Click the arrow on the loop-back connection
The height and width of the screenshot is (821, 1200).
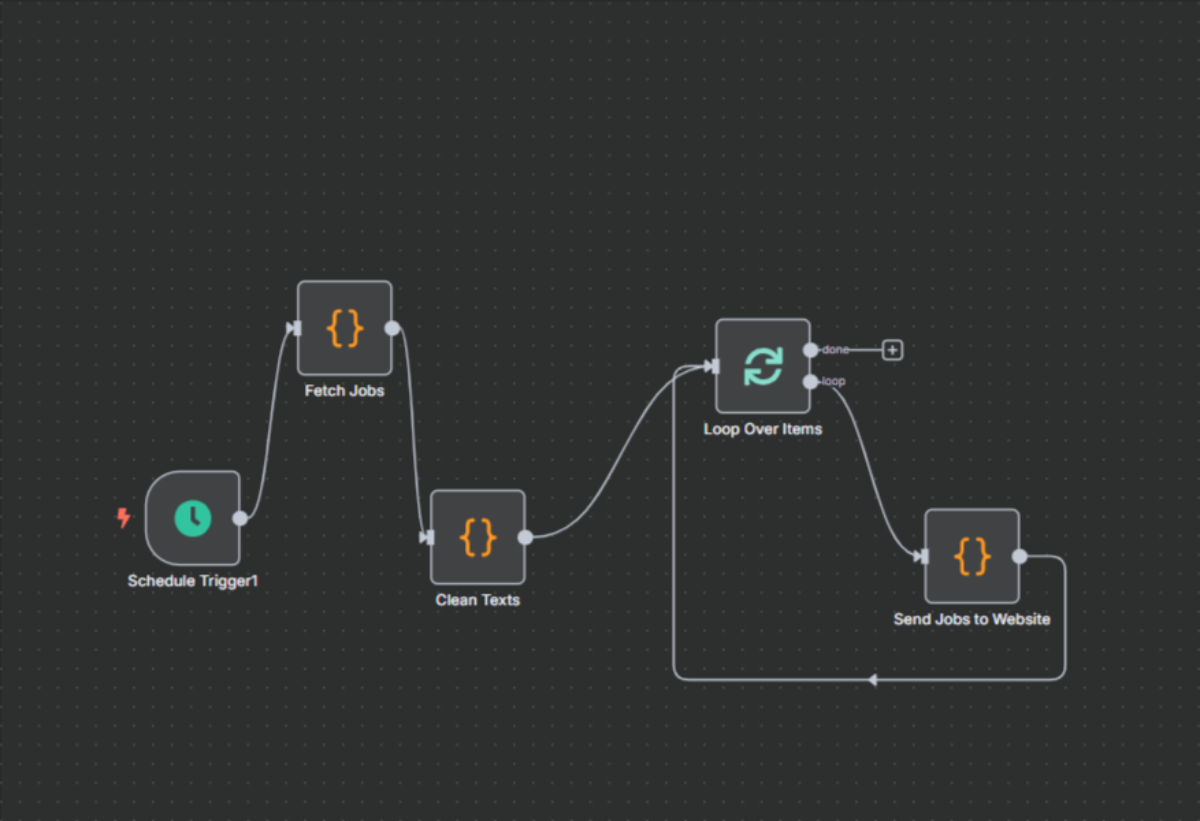tap(872, 680)
